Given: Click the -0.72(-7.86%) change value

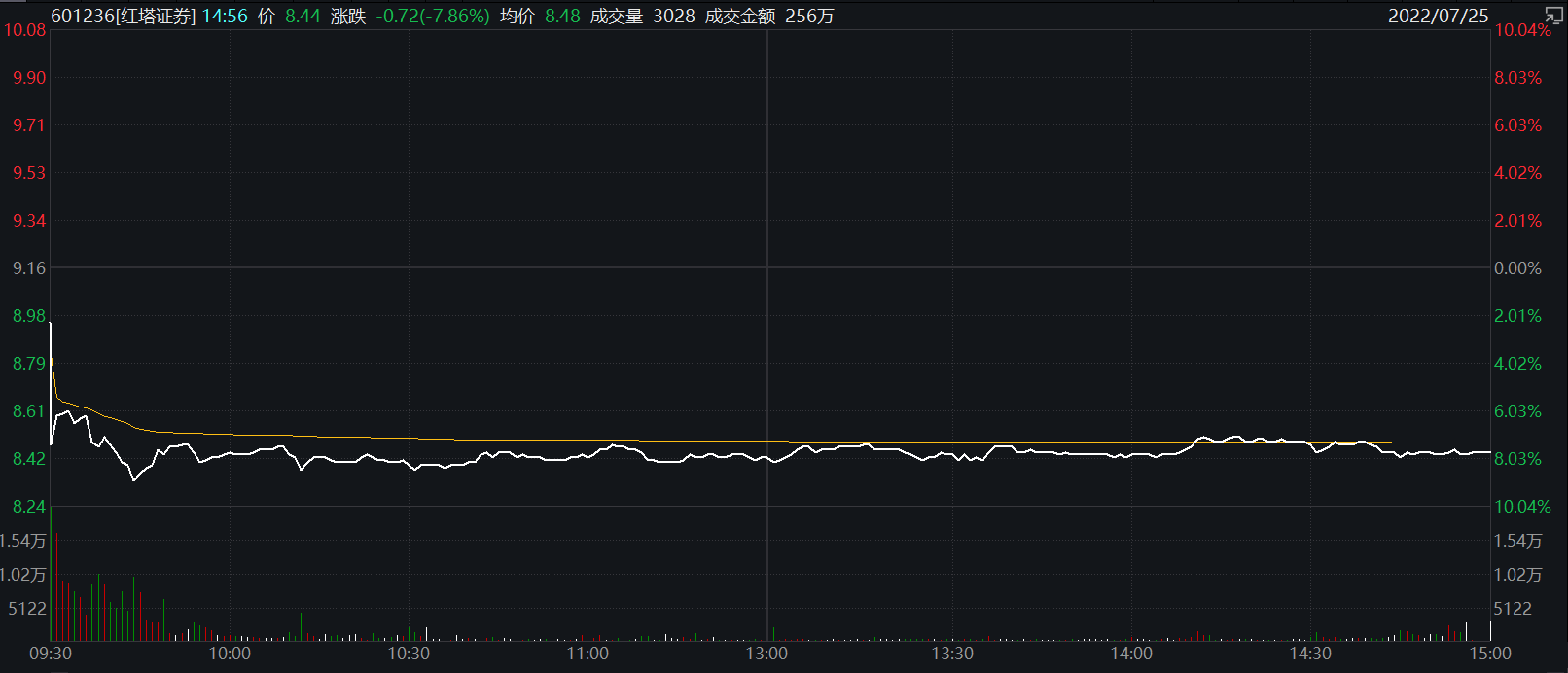Looking at the screenshot, I should [433, 16].
